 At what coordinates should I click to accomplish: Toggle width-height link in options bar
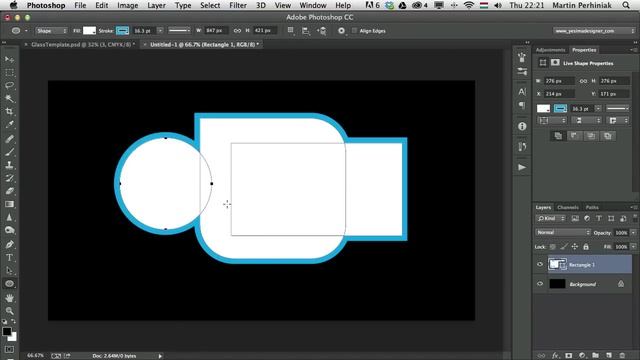[x=237, y=31]
